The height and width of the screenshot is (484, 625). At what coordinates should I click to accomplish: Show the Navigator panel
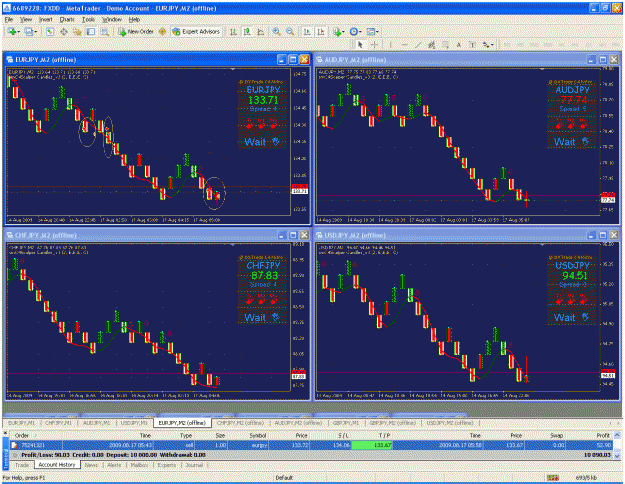click(x=77, y=31)
